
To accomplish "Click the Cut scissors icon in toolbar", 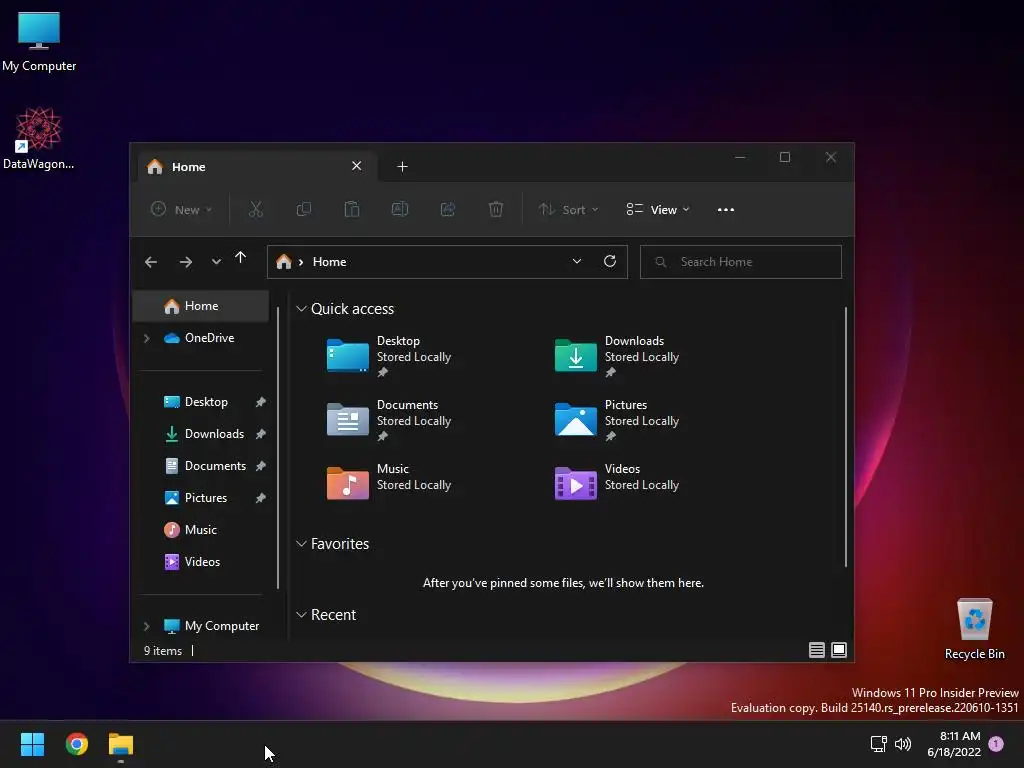I will (255, 209).
